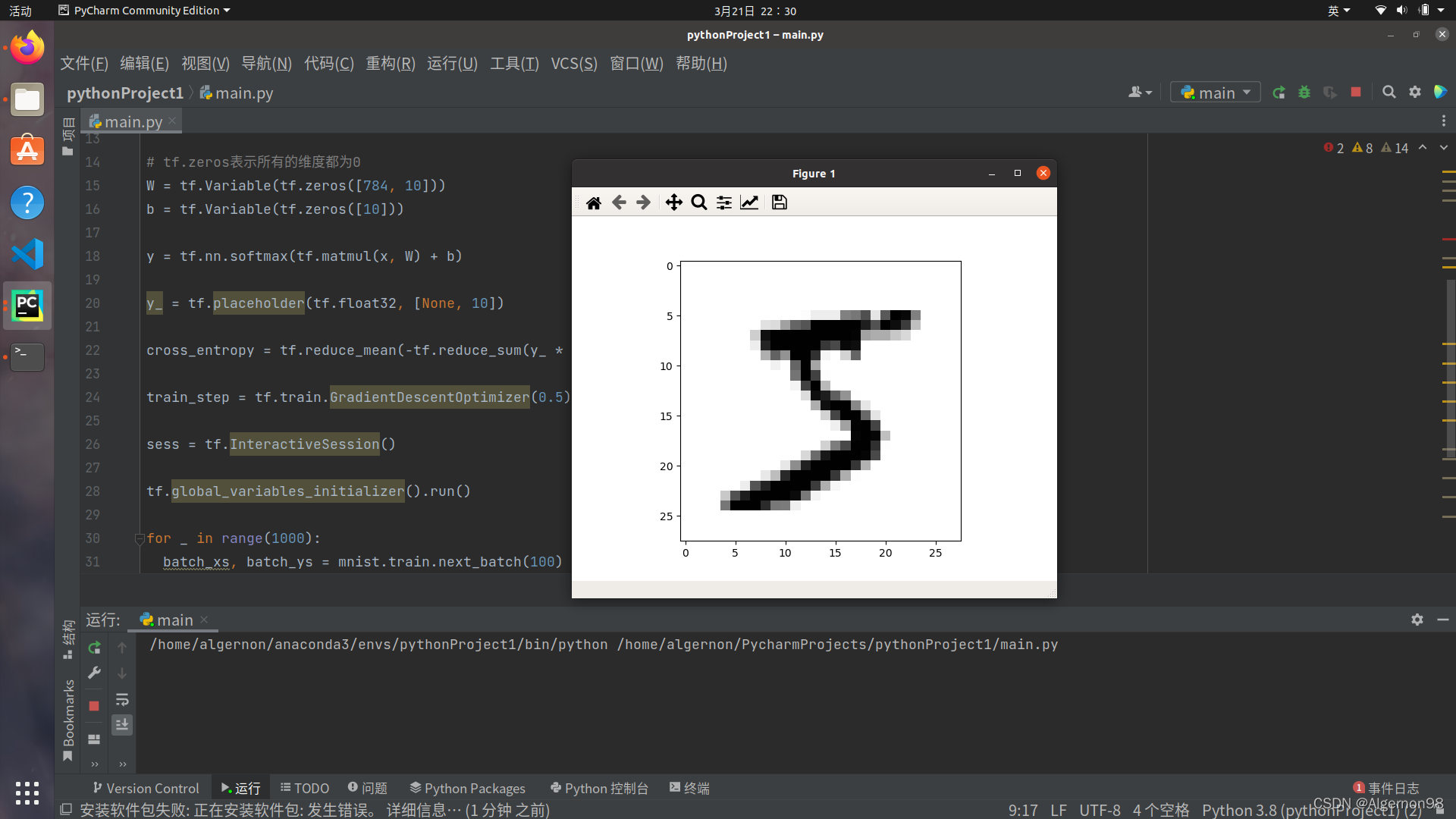This screenshot has width=1456, height=819.
Task: Open Python 控制台 tool window
Action: [599, 789]
